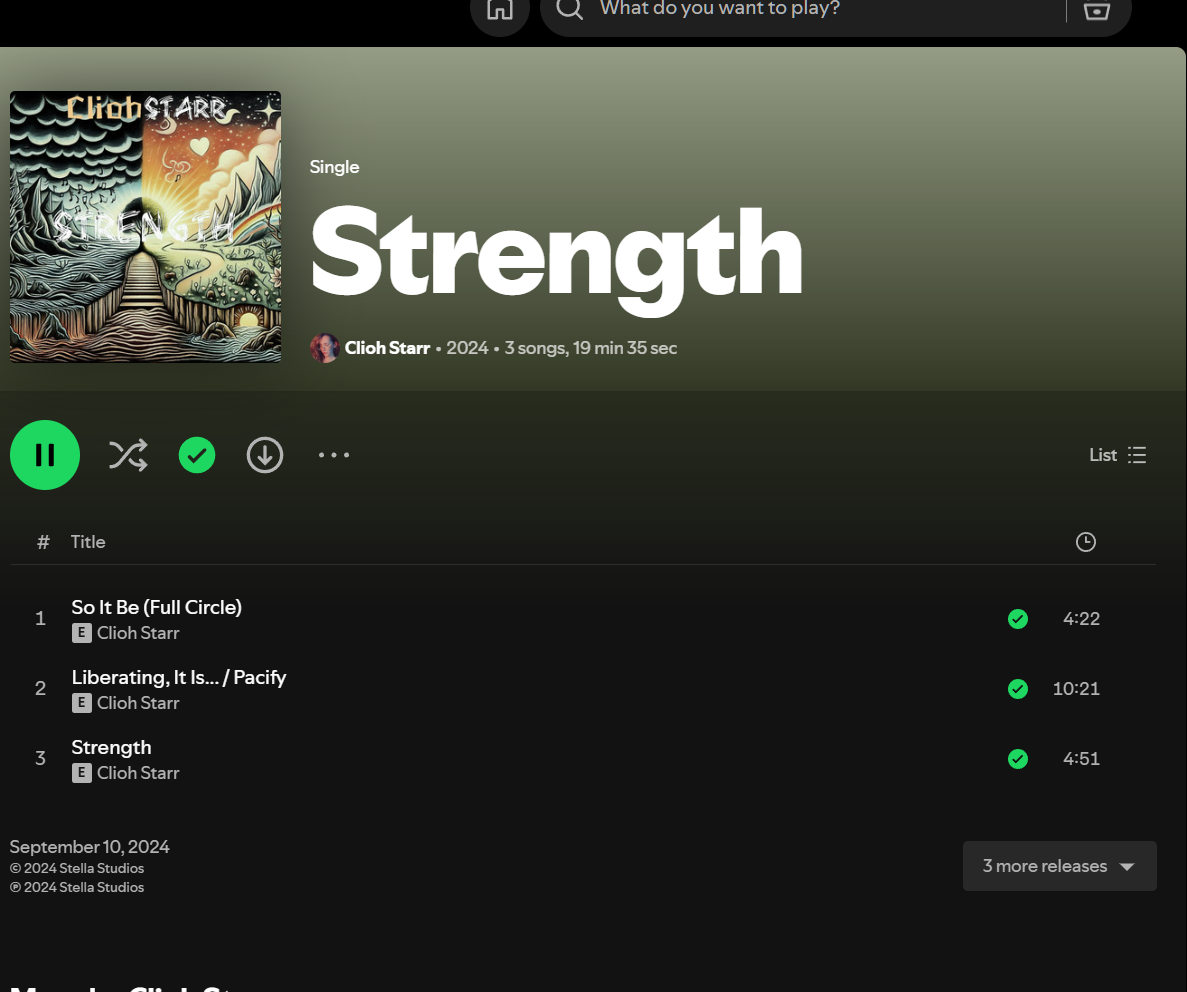1187x992 pixels.
Task: Go to the Home icon
Action: [500, 10]
